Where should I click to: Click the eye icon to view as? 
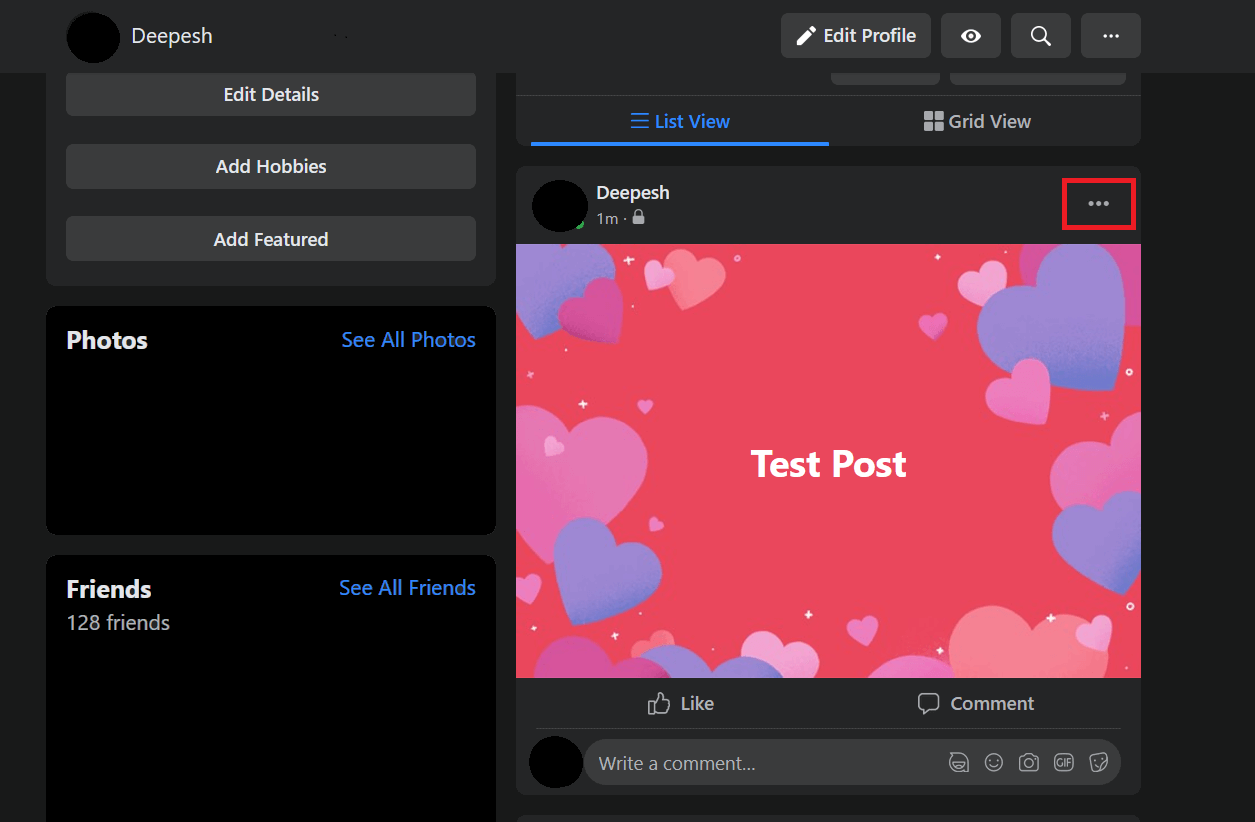tap(970, 36)
